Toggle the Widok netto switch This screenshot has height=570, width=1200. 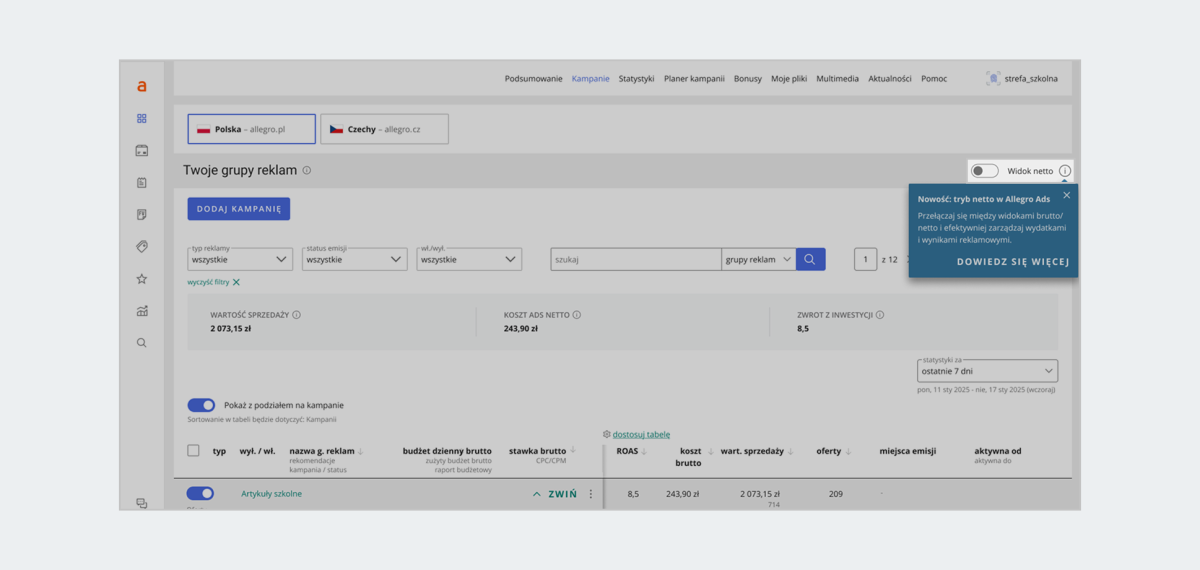(985, 171)
